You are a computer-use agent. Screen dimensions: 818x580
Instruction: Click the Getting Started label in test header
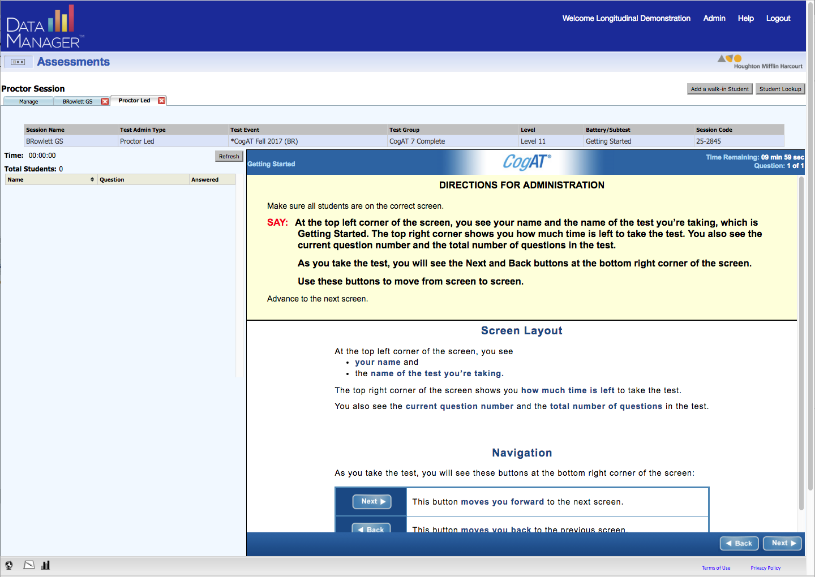point(272,164)
